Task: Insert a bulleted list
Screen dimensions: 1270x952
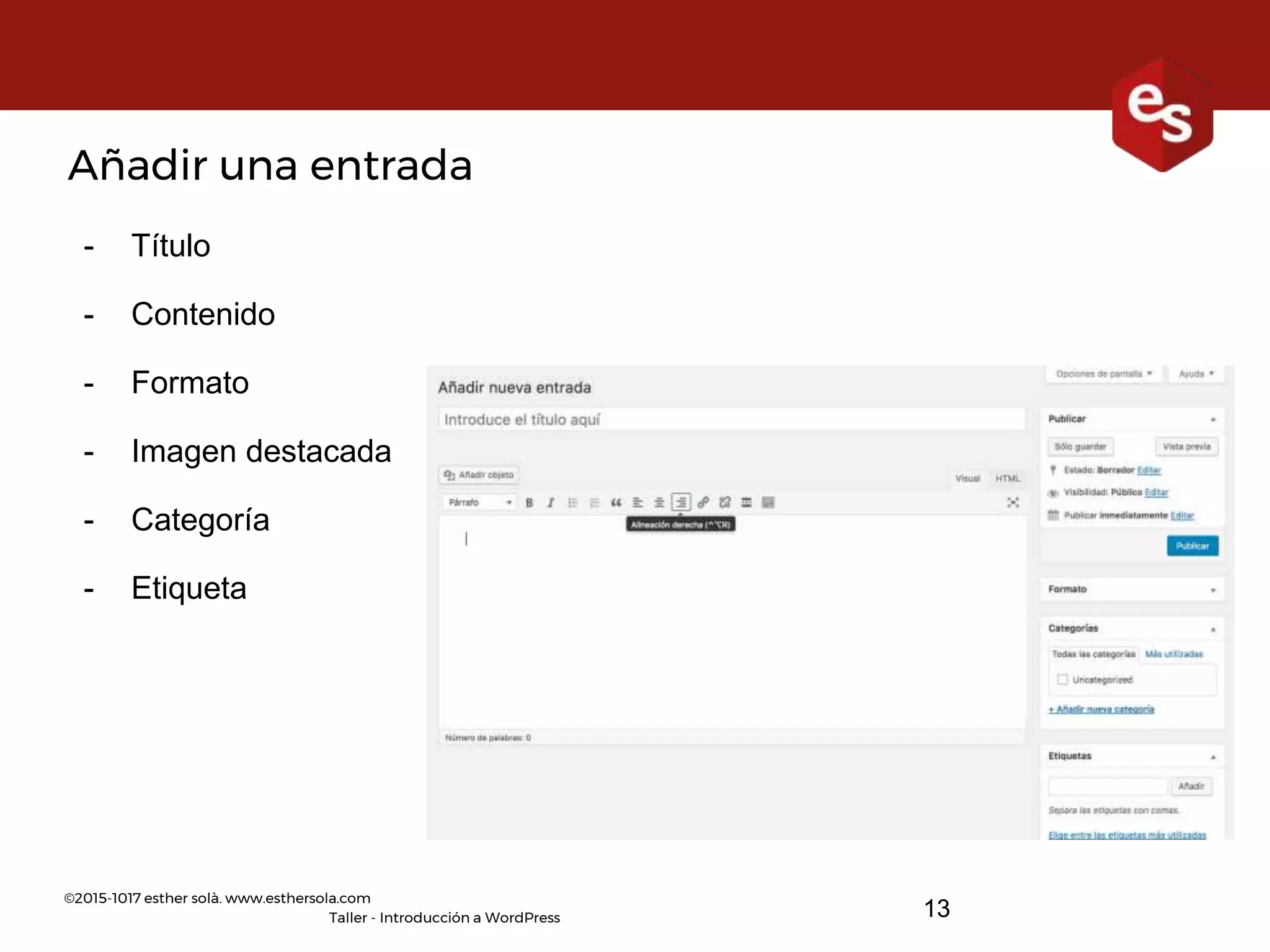Action: tap(572, 503)
